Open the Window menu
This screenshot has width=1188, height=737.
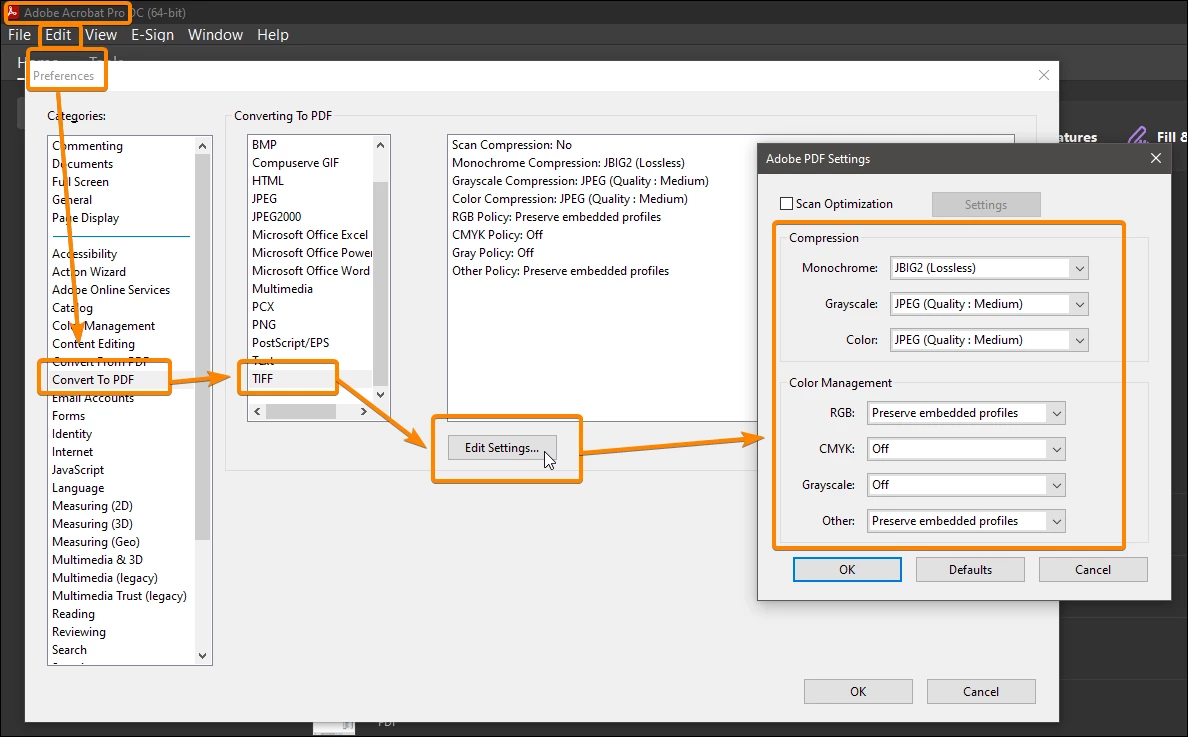(x=215, y=35)
